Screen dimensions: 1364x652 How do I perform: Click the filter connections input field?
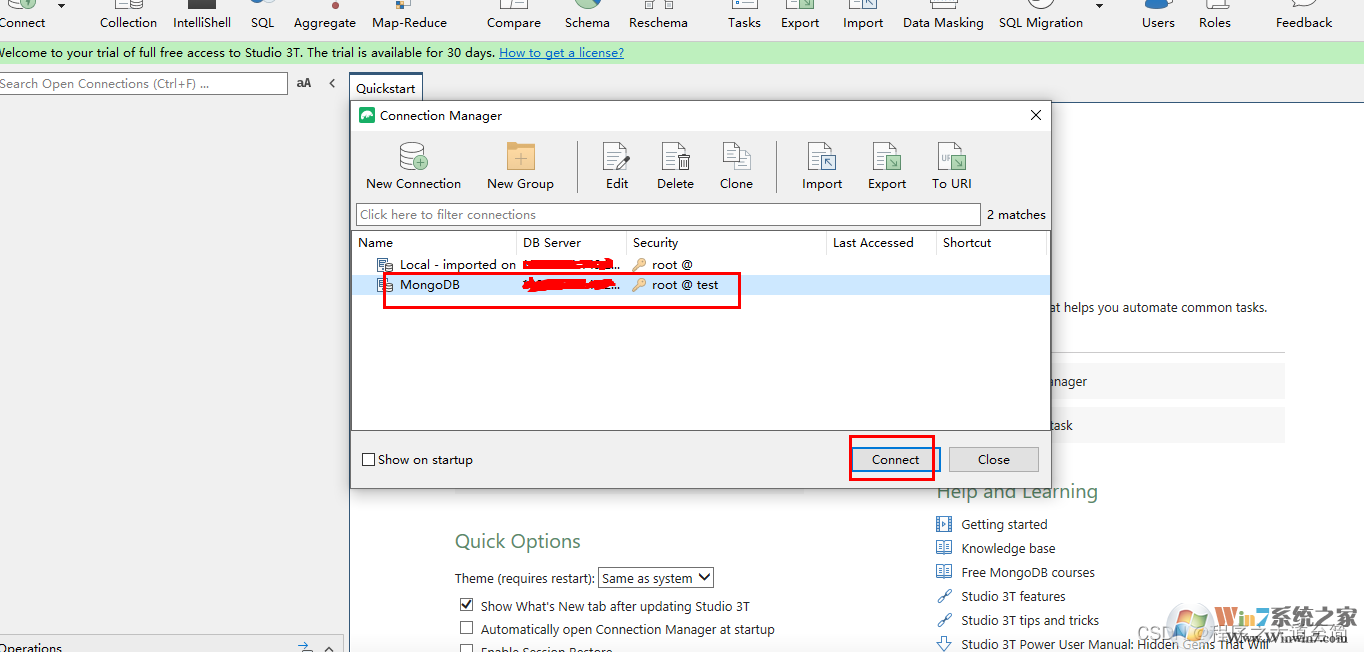coord(667,215)
